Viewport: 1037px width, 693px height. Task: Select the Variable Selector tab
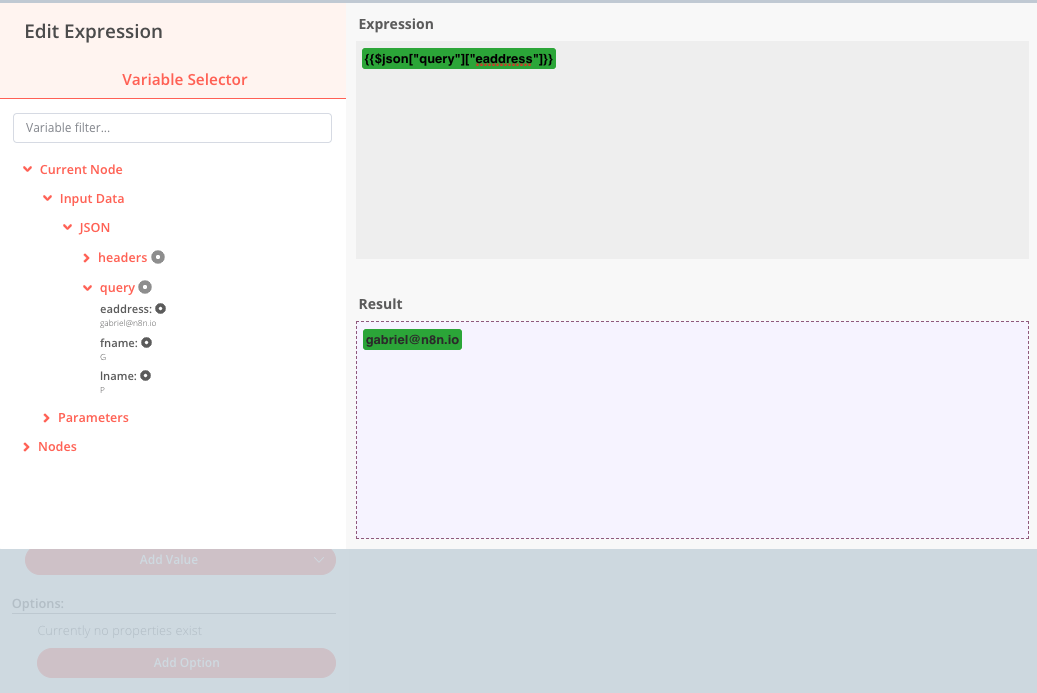184,79
